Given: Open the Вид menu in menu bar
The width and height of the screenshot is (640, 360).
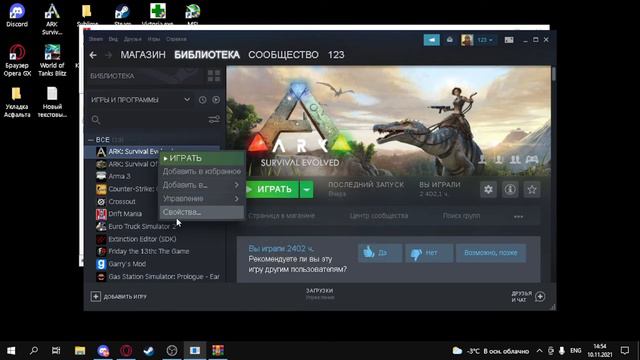Looking at the screenshot, I should (113, 39).
